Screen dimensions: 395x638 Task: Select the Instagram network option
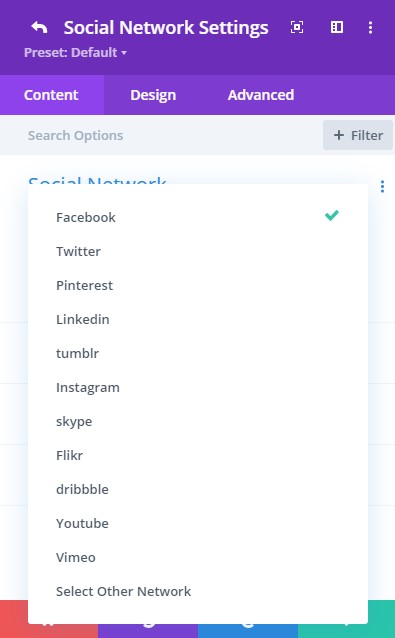click(198, 387)
